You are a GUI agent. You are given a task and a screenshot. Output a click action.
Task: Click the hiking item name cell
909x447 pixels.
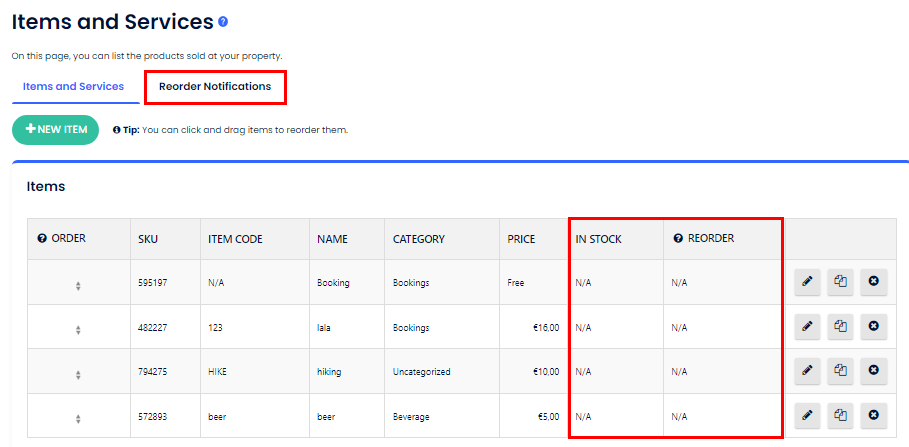[329, 372]
